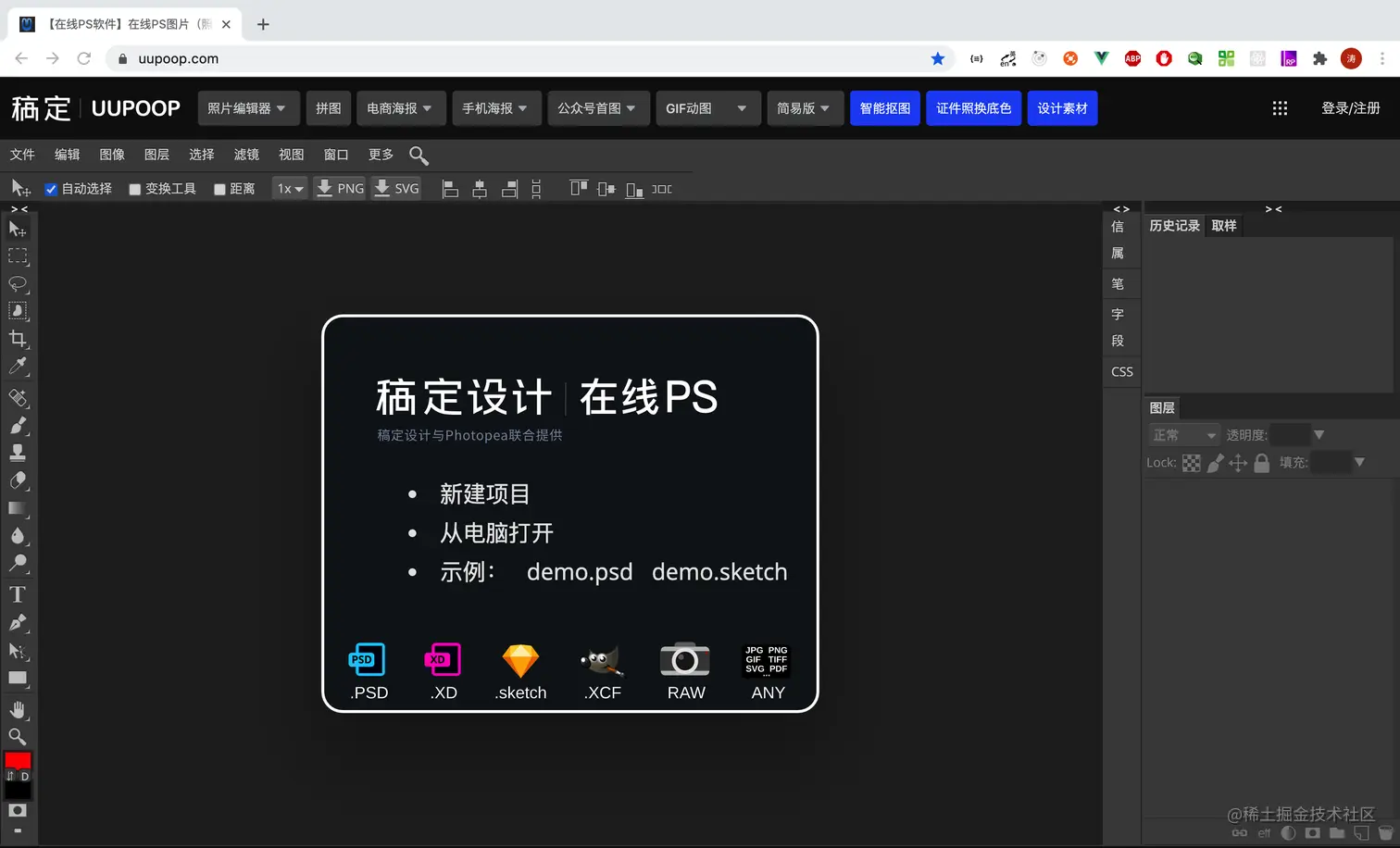Click the new adjustment layer half-circle icon

1288,833
